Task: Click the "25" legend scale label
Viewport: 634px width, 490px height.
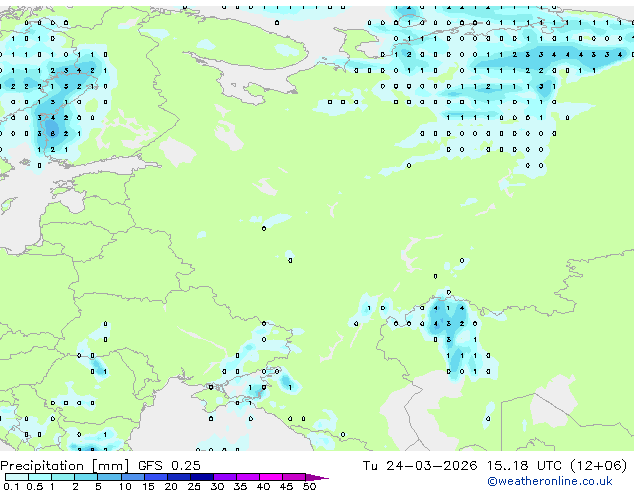Action: 194,486
